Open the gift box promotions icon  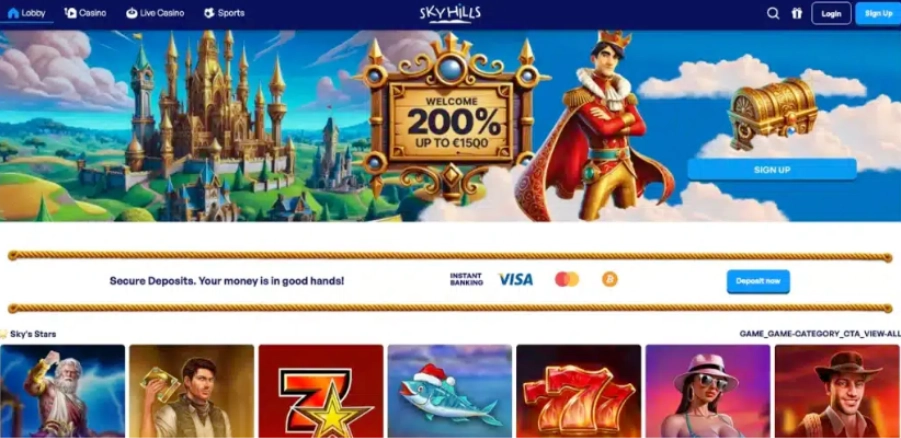point(796,13)
